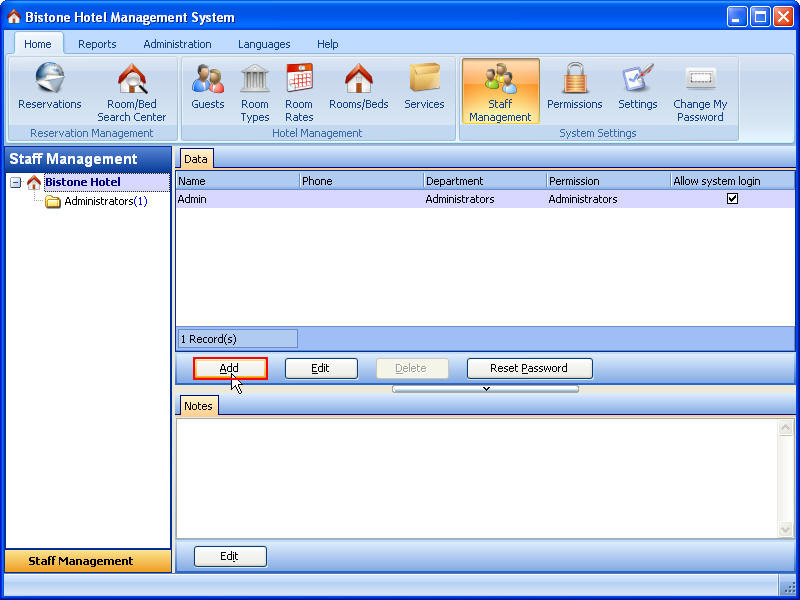Click the Reset Password button

tap(529, 368)
